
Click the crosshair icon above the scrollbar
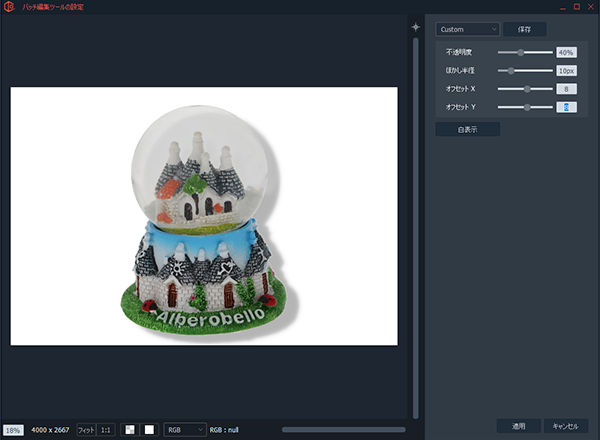point(417,27)
